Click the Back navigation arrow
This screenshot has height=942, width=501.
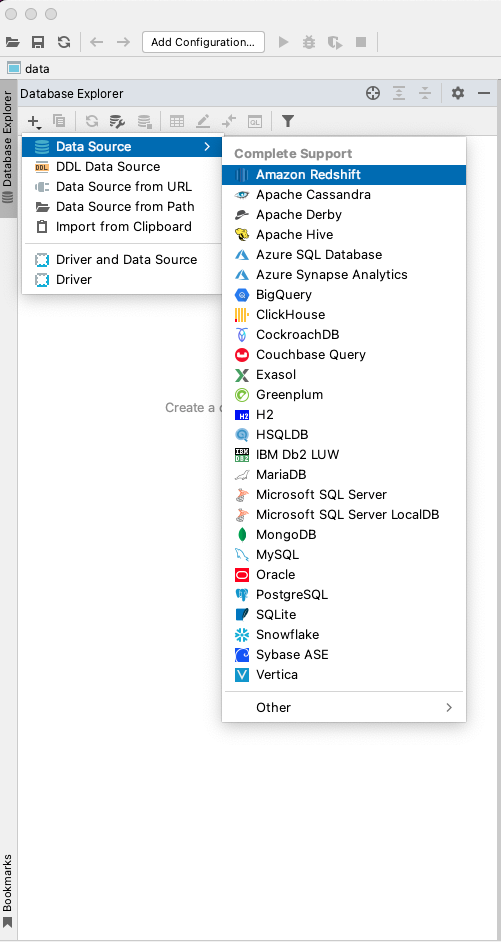[97, 42]
